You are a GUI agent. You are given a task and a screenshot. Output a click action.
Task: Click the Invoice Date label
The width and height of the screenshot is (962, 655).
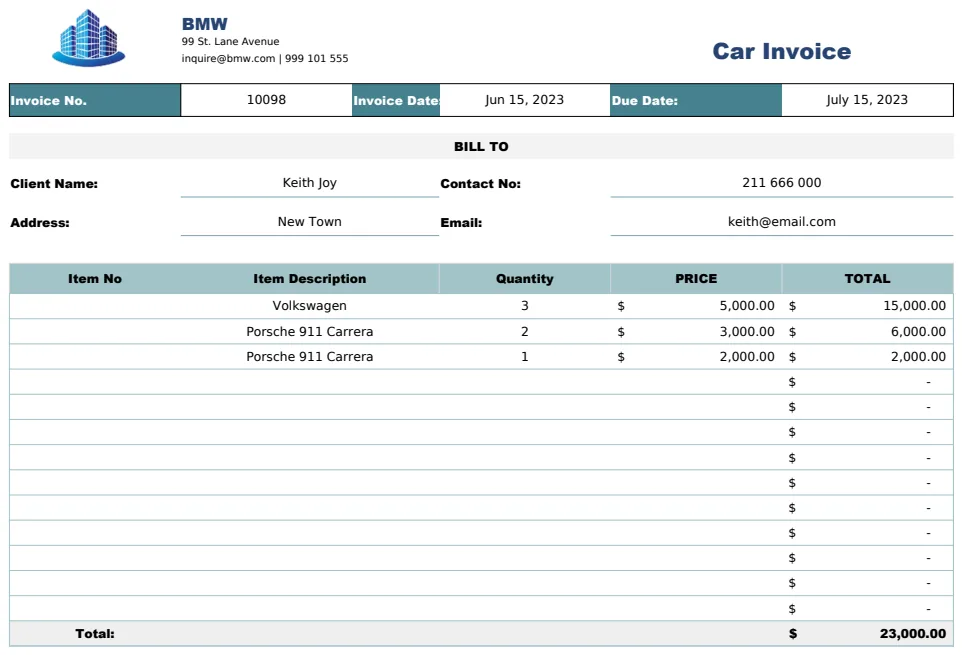396,101
